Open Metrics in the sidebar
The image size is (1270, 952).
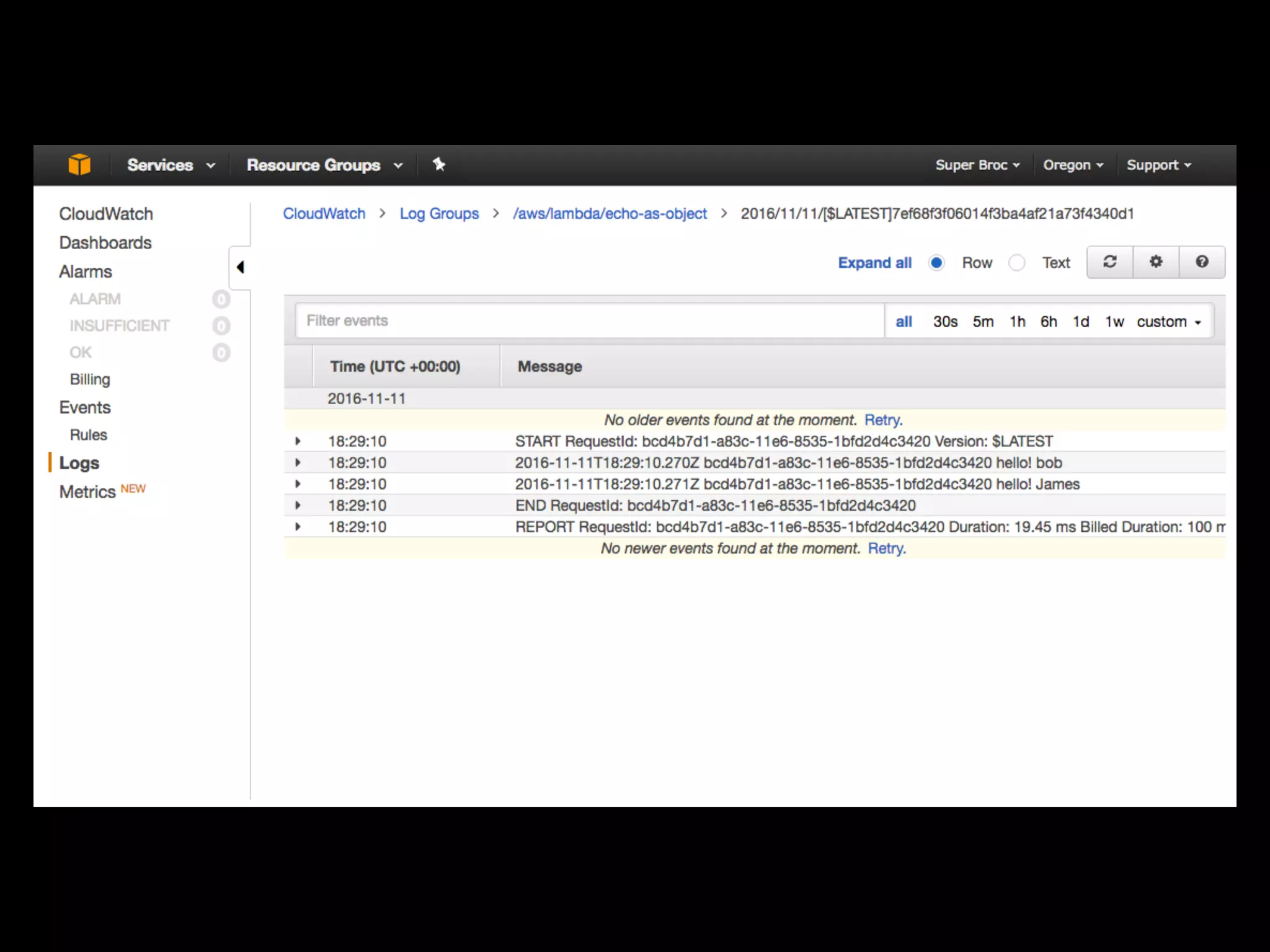87,492
